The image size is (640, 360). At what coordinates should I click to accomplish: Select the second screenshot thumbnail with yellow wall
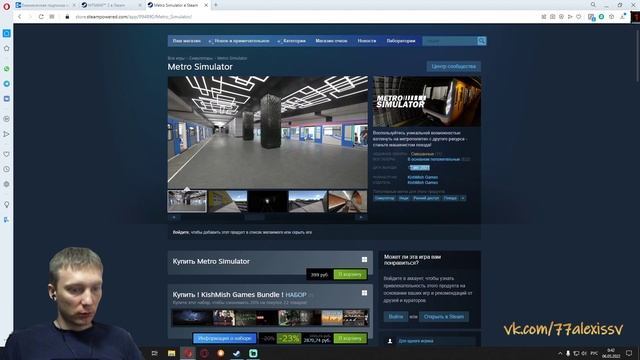(x=227, y=201)
